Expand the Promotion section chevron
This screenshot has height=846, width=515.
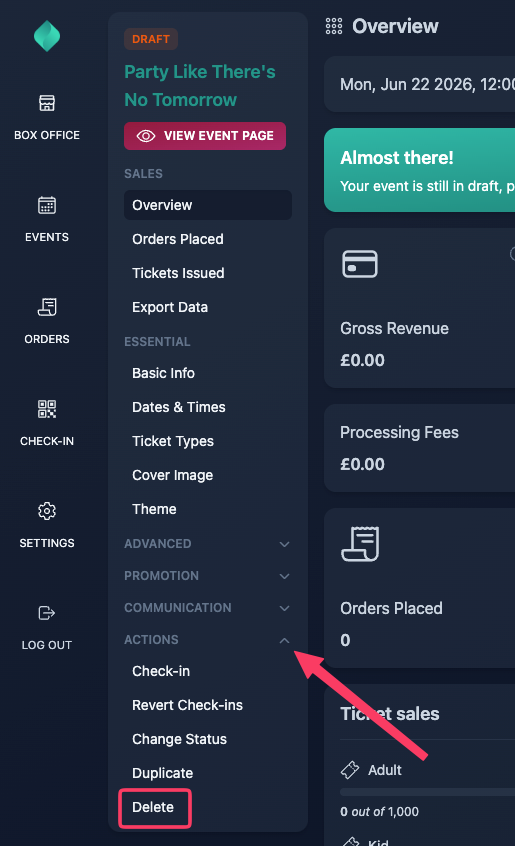coord(284,576)
